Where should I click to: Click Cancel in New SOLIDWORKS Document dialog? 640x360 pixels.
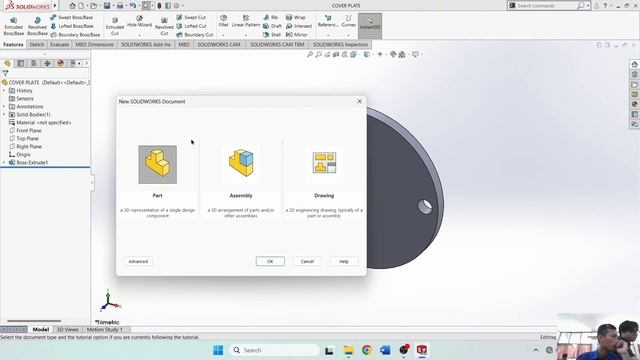pyautogui.click(x=307, y=261)
